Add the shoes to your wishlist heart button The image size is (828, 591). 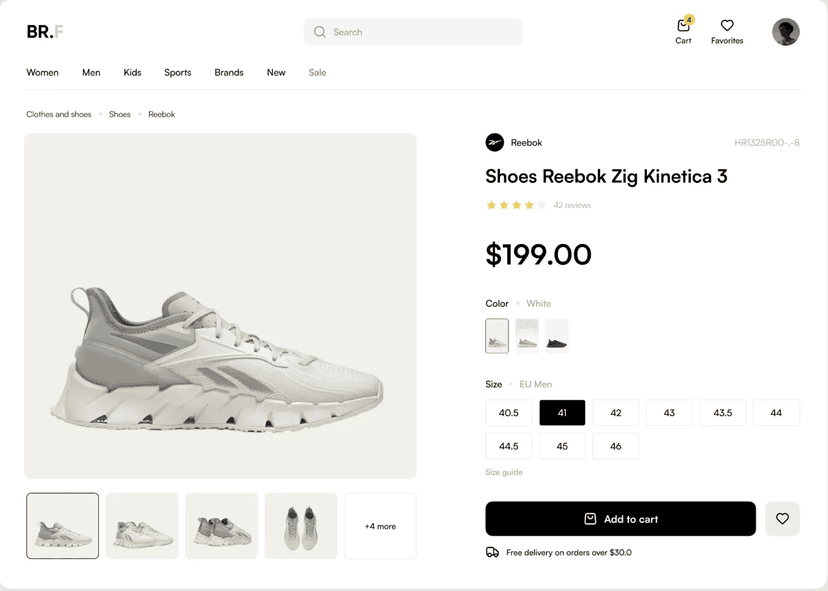782,518
